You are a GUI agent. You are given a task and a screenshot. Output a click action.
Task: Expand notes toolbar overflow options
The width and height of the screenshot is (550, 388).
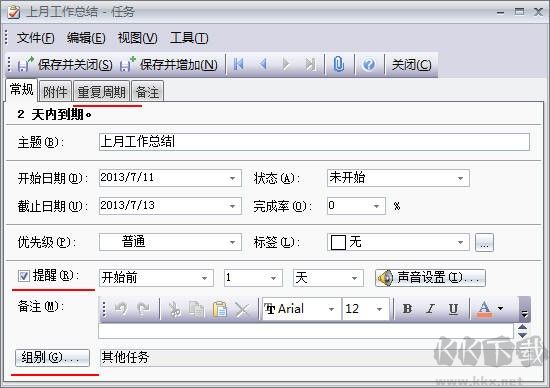click(524, 309)
